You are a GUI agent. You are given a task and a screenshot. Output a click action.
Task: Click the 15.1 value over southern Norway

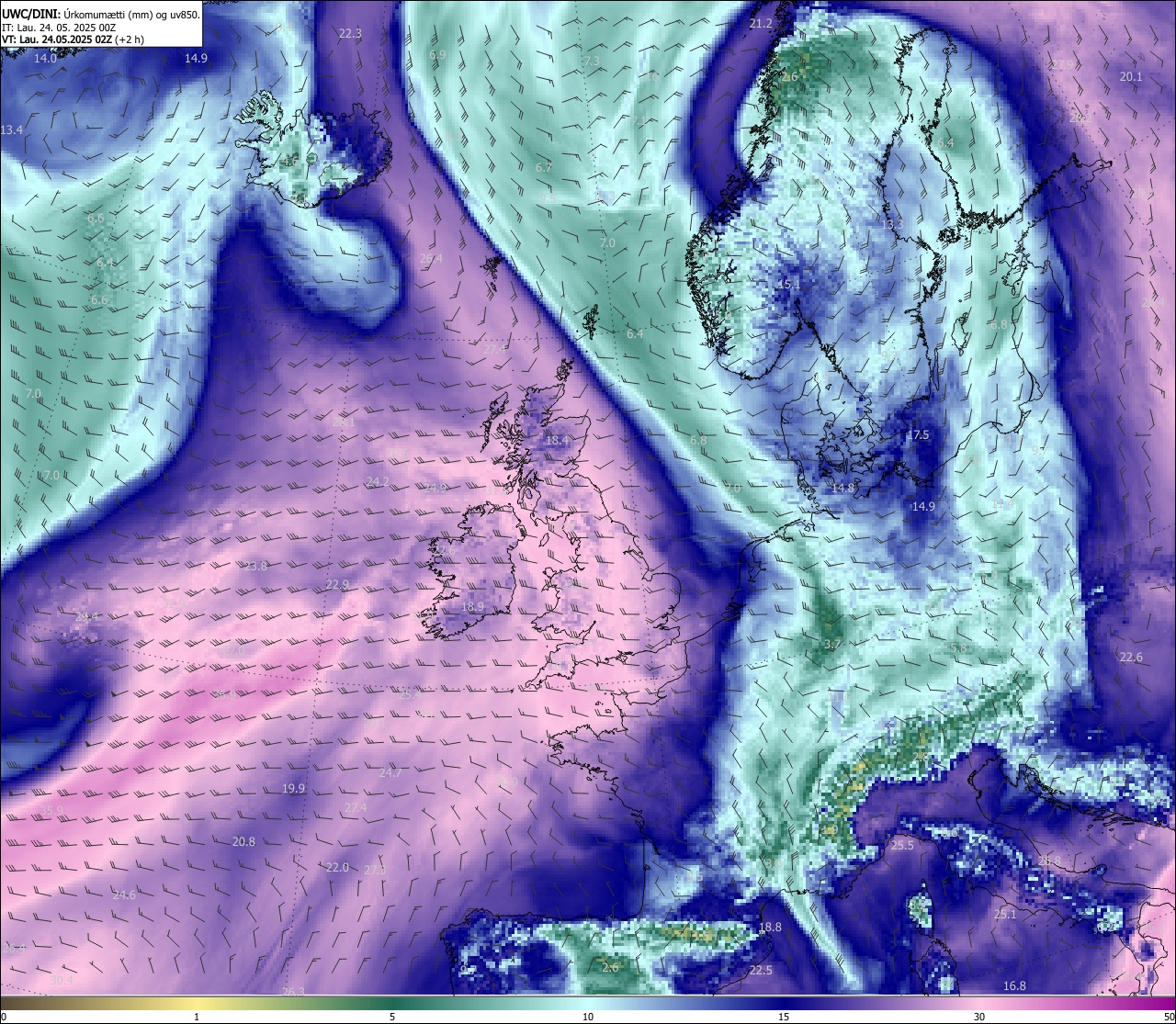pyautogui.click(x=789, y=285)
